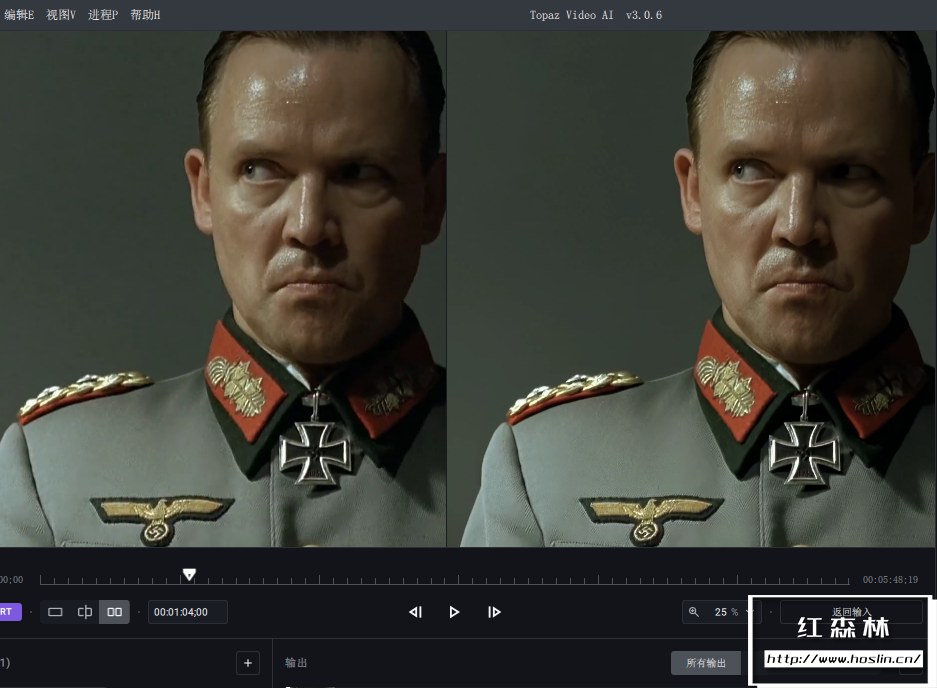This screenshot has height=688, width=937.
Task: Click the timecode field 00:01:04;00
Action: click(x=188, y=612)
